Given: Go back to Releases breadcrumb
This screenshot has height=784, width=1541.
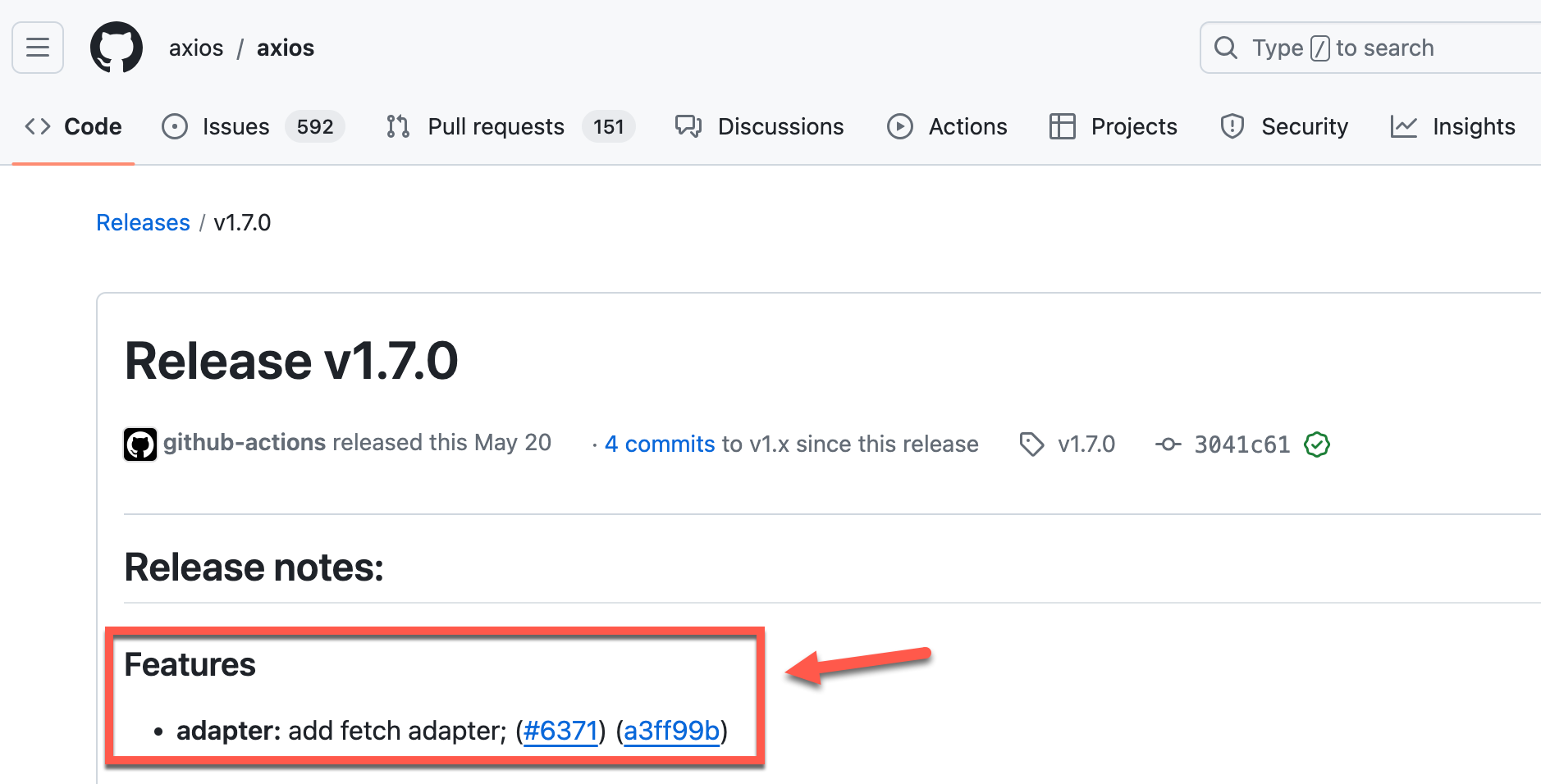Looking at the screenshot, I should coord(144,222).
